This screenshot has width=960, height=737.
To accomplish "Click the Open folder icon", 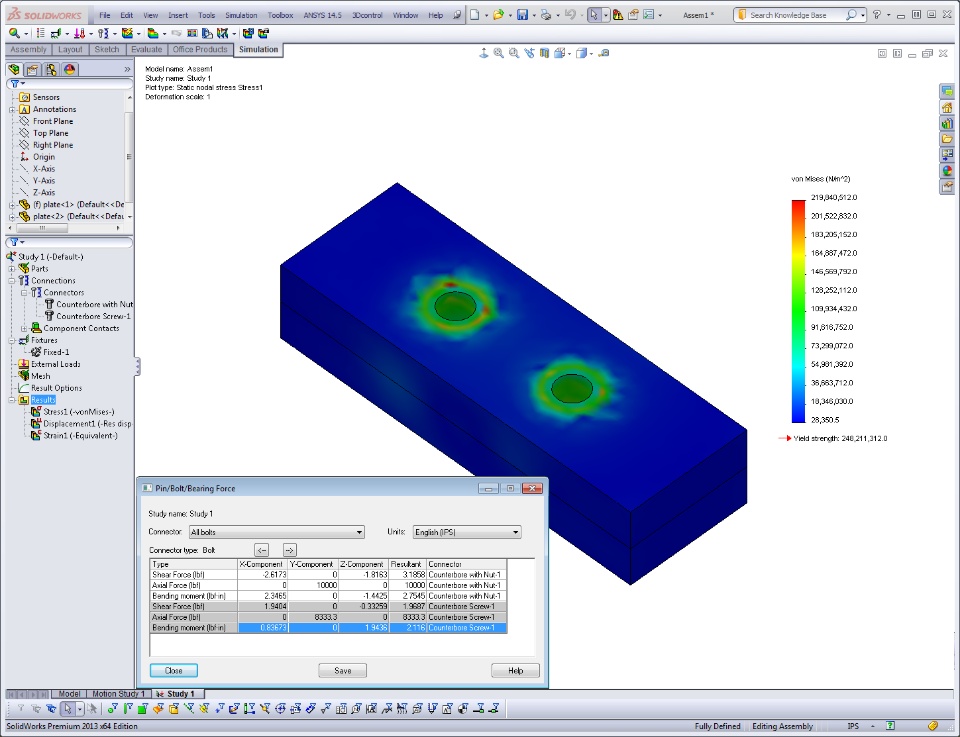I will [x=498, y=15].
